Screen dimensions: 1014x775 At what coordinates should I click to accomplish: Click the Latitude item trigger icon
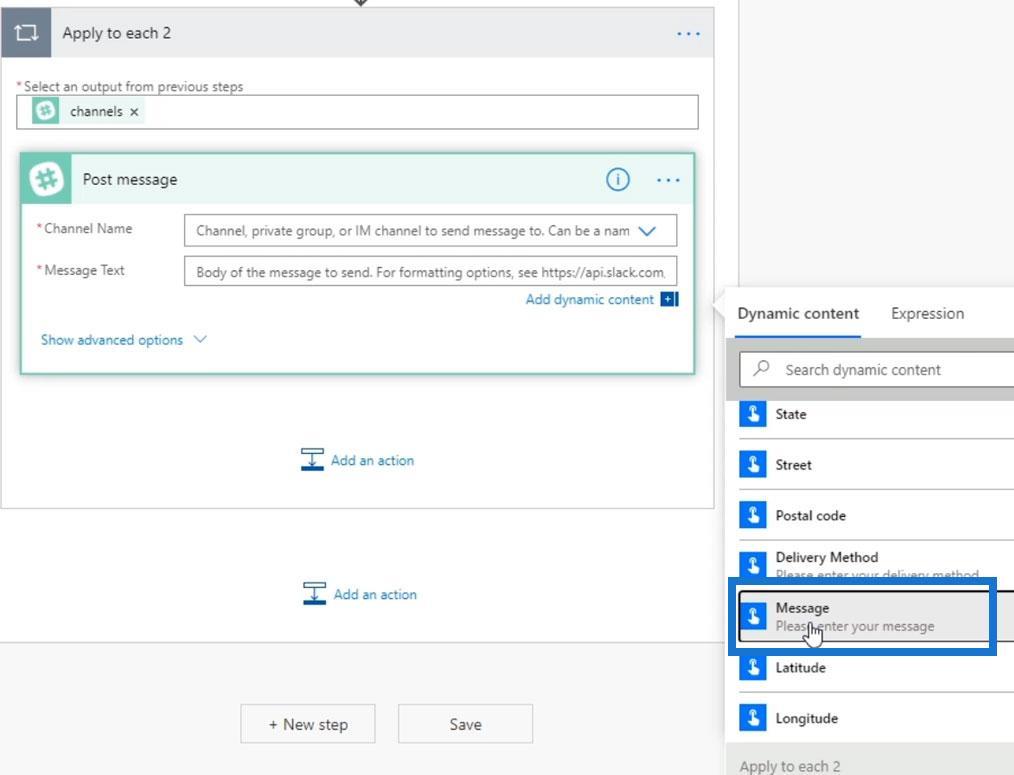pos(753,667)
